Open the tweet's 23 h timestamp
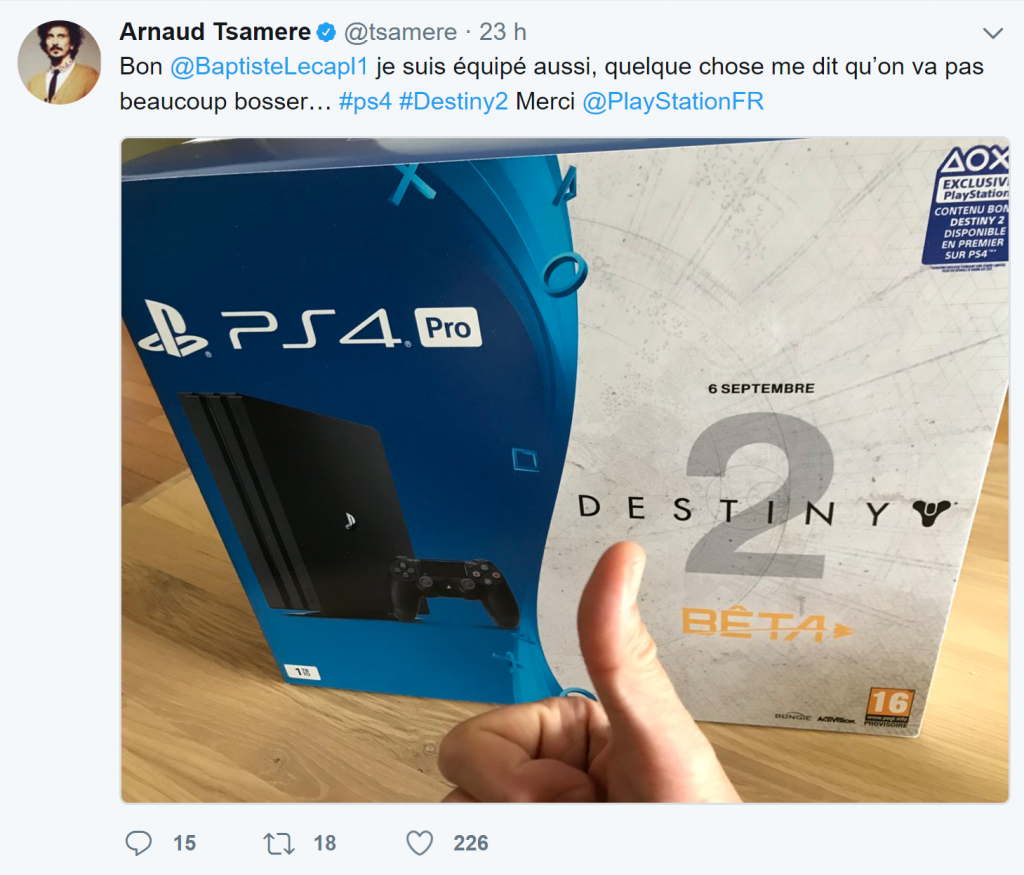This screenshot has height=875, width=1024. 503,32
